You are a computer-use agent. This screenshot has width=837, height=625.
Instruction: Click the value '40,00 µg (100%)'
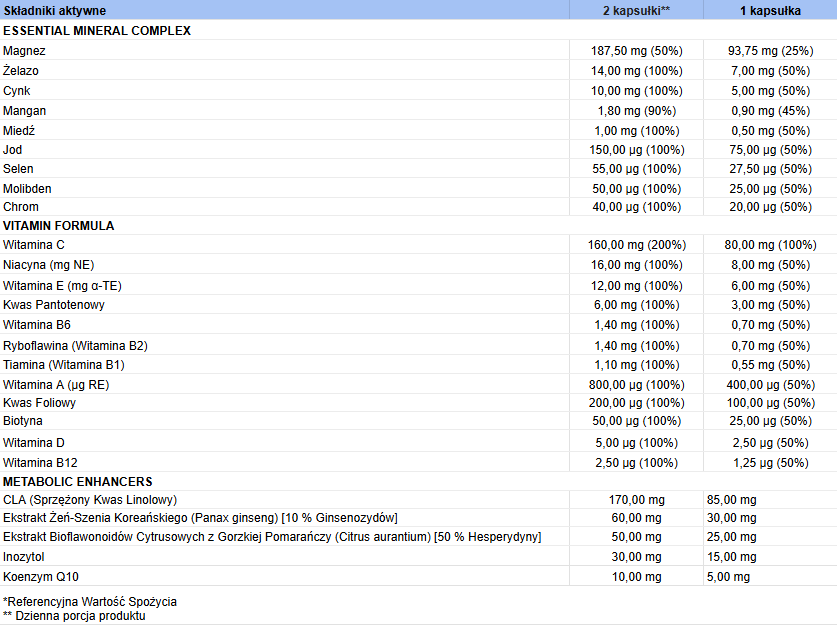pos(636,207)
